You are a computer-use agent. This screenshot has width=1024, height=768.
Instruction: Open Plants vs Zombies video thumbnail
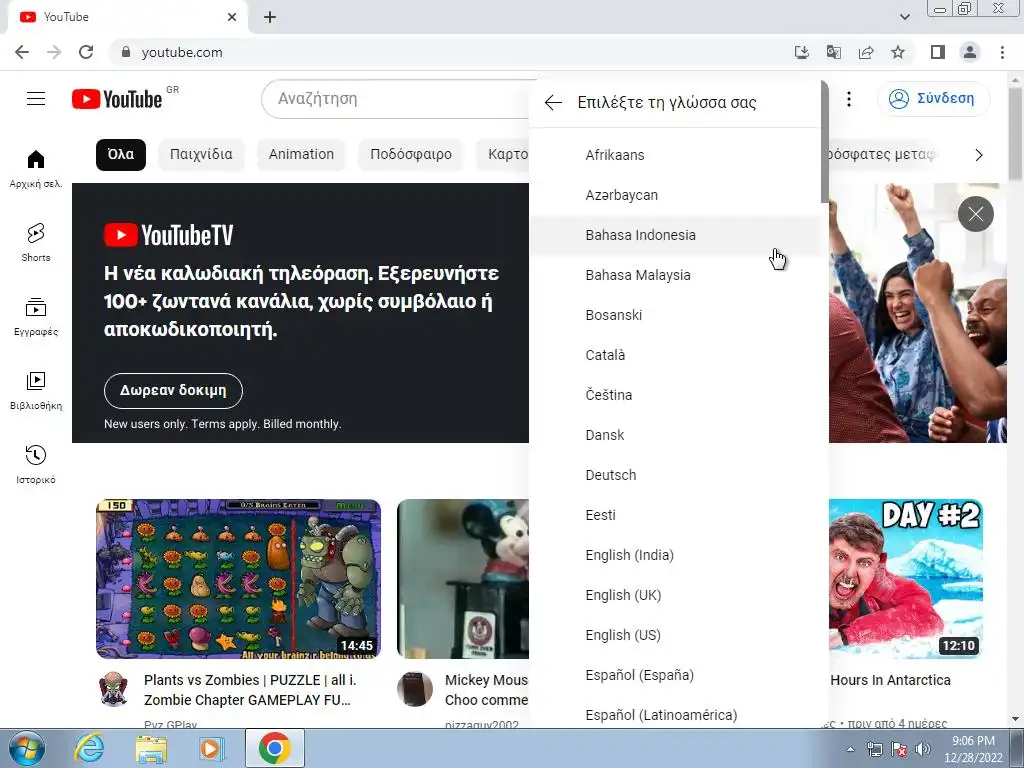click(238, 579)
